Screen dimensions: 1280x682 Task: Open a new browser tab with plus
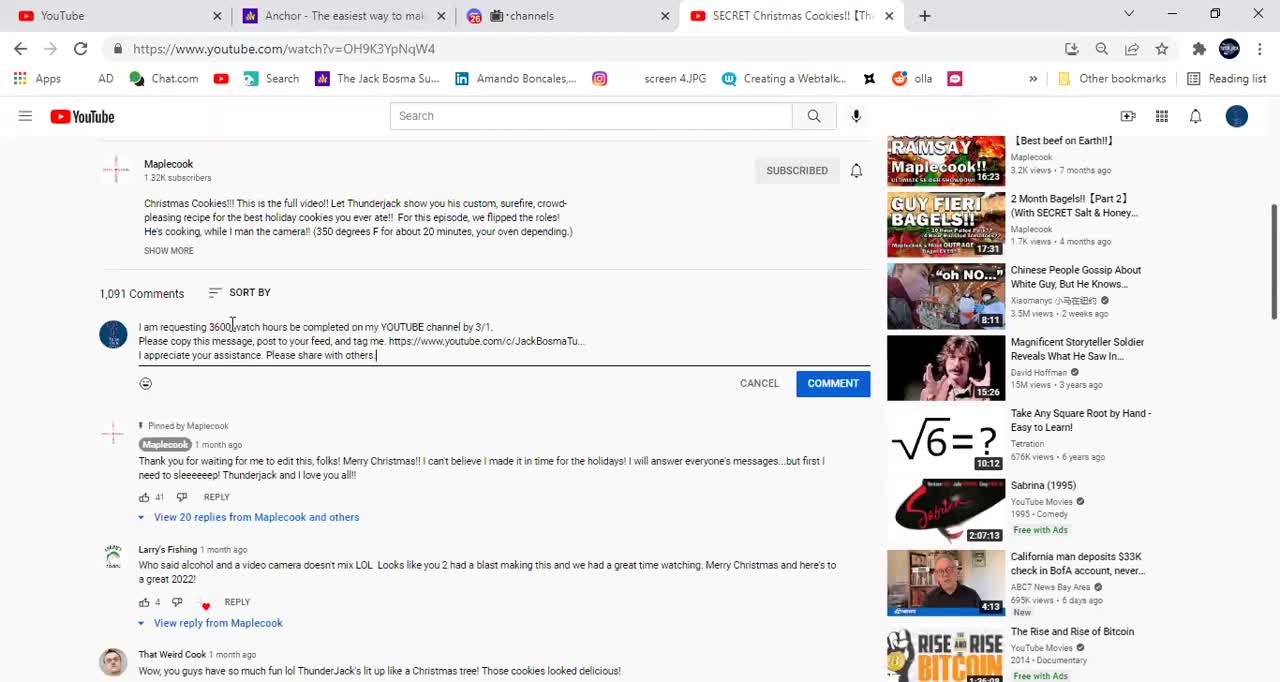[925, 15]
